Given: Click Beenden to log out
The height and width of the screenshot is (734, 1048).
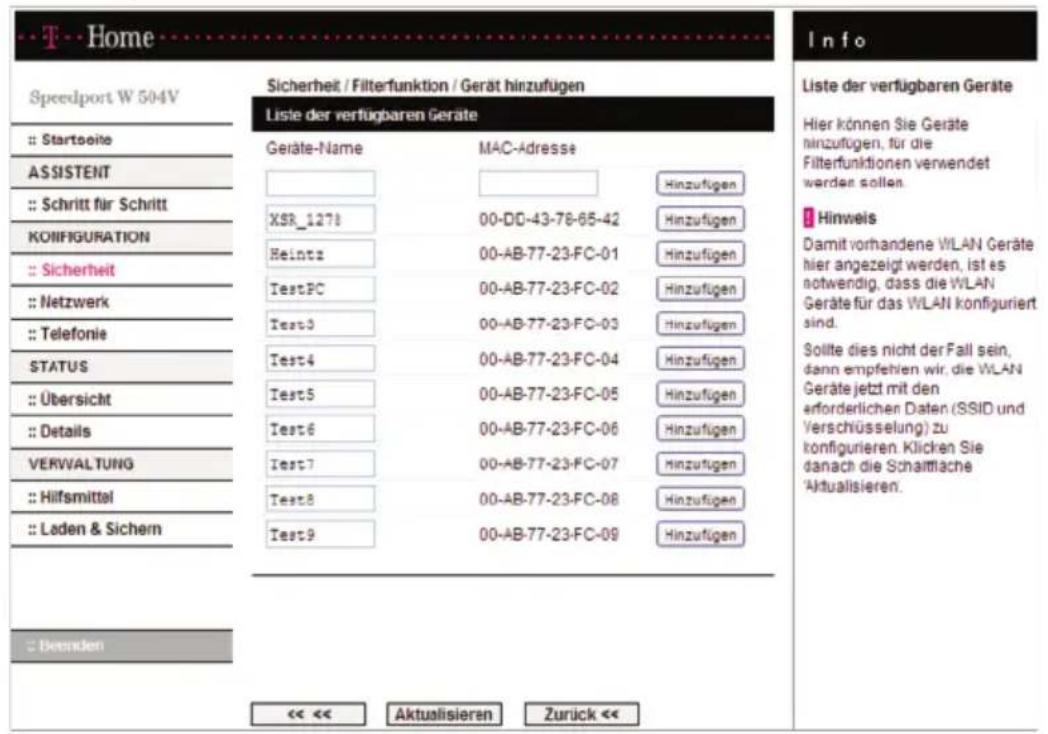Looking at the screenshot, I should tap(122, 646).
